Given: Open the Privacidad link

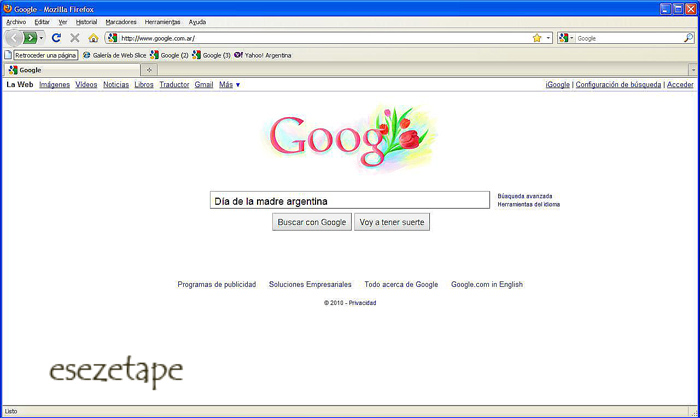Looking at the screenshot, I should pyautogui.click(x=362, y=303).
